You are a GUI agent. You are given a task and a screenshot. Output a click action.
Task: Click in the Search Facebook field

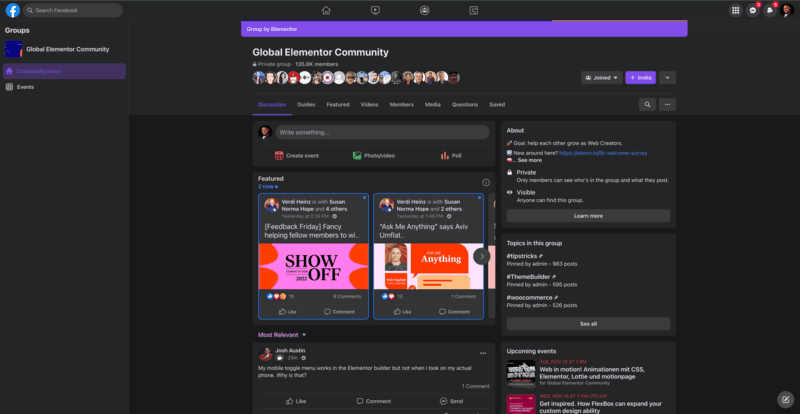pos(73,10)
